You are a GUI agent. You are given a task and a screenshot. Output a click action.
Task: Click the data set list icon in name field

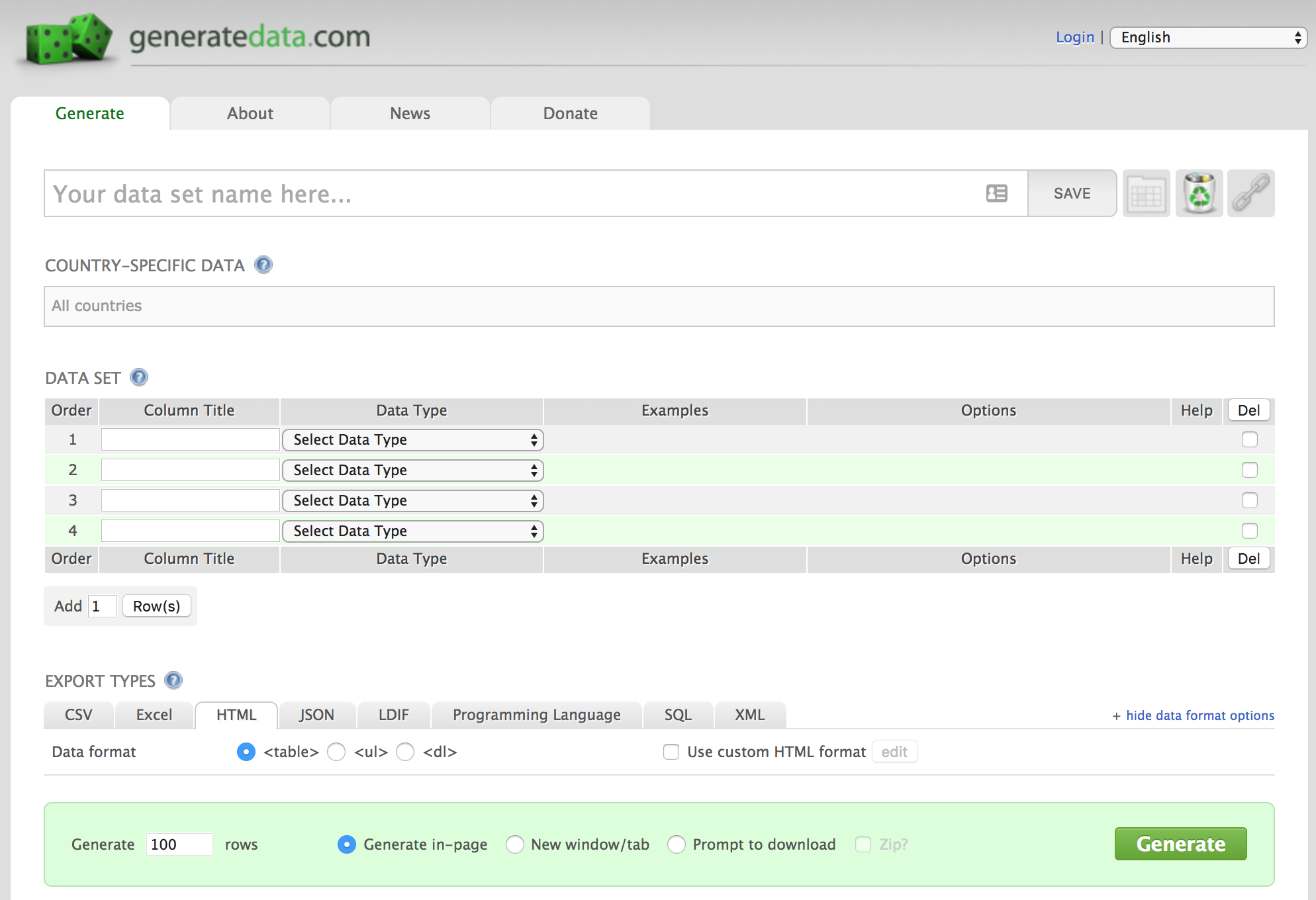(x=996, y=193)
